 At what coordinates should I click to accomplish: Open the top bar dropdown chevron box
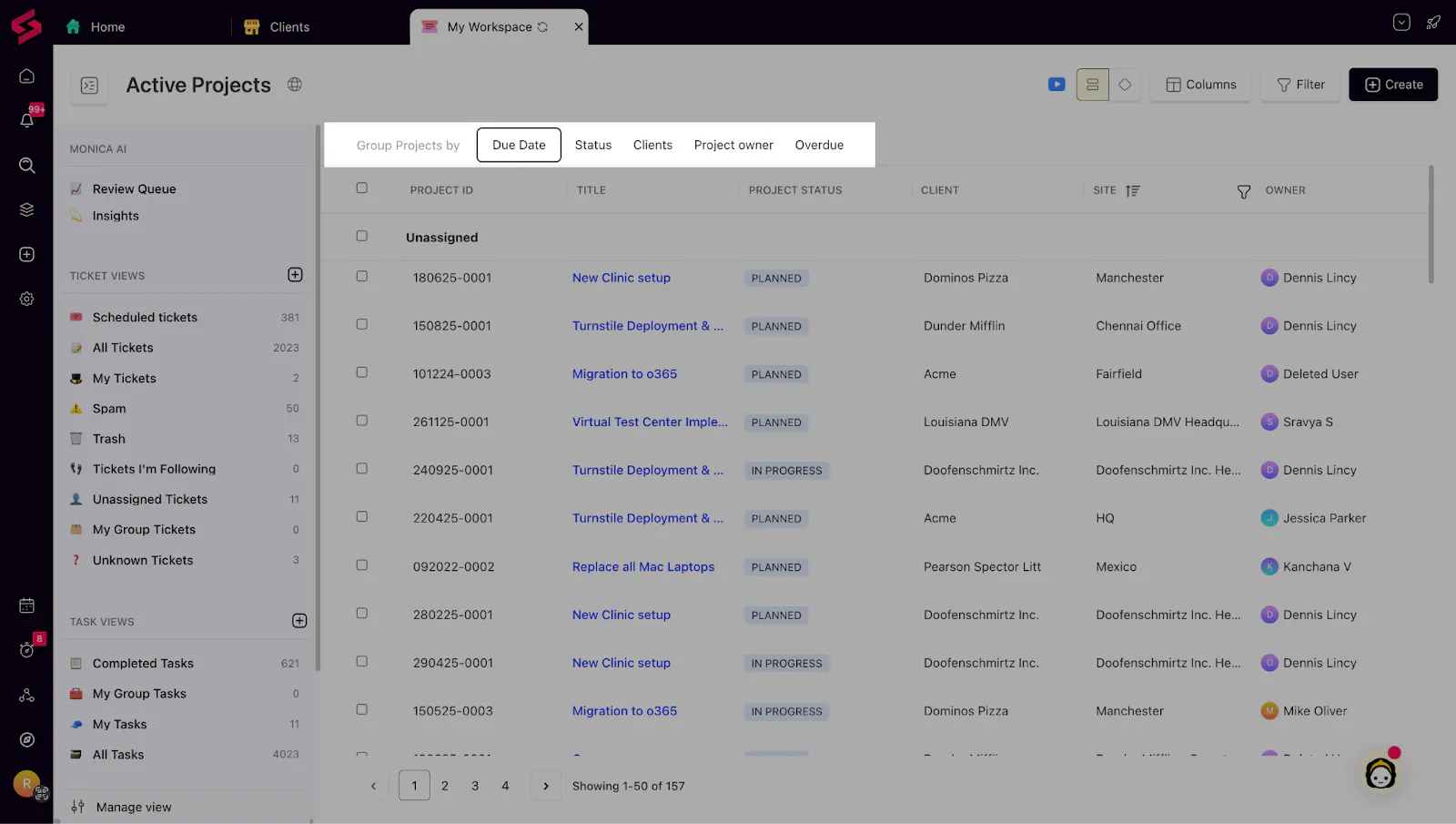tap(1401, 23)
